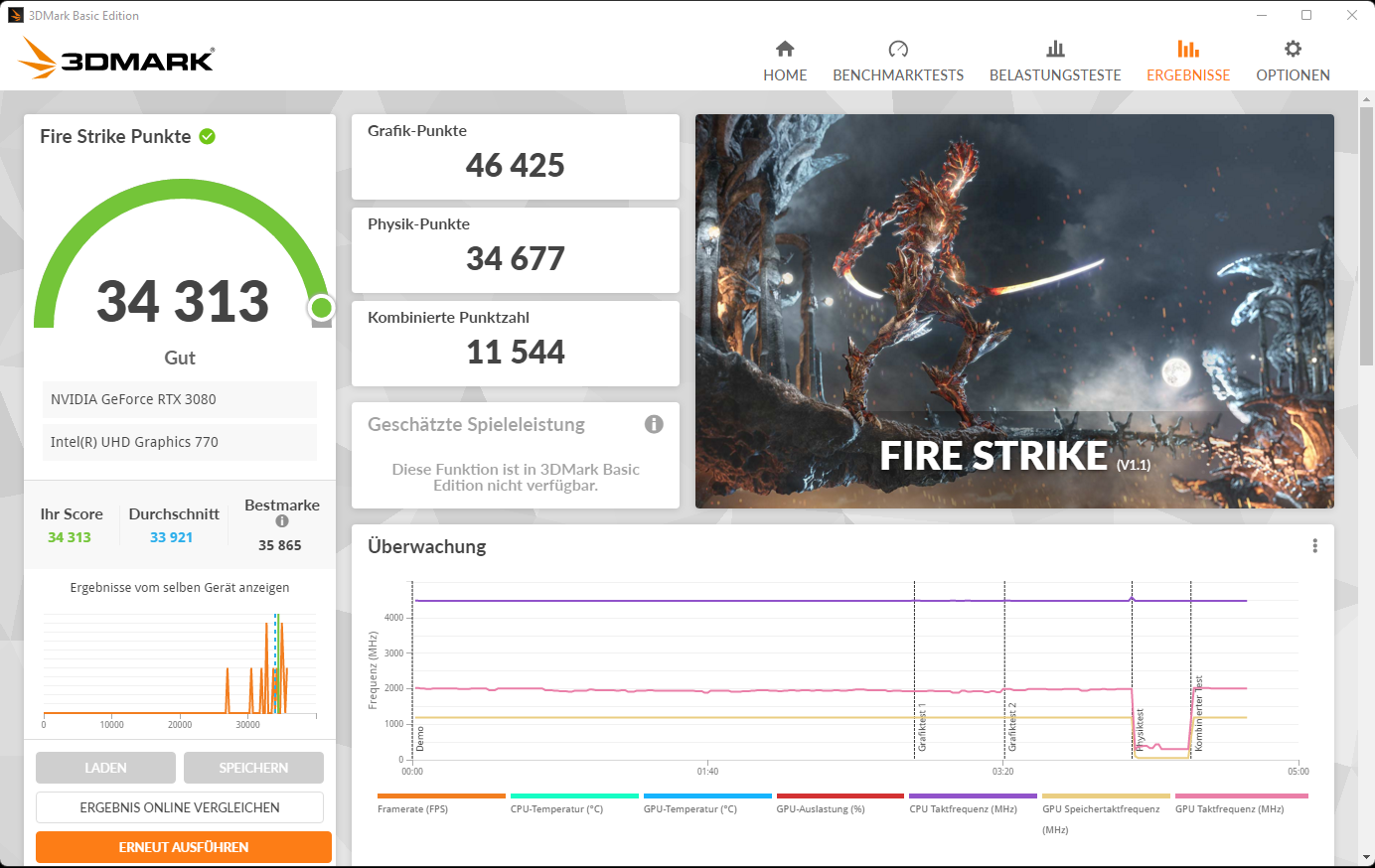
Task: Click the Speichern button
Action: click(253, 768)
